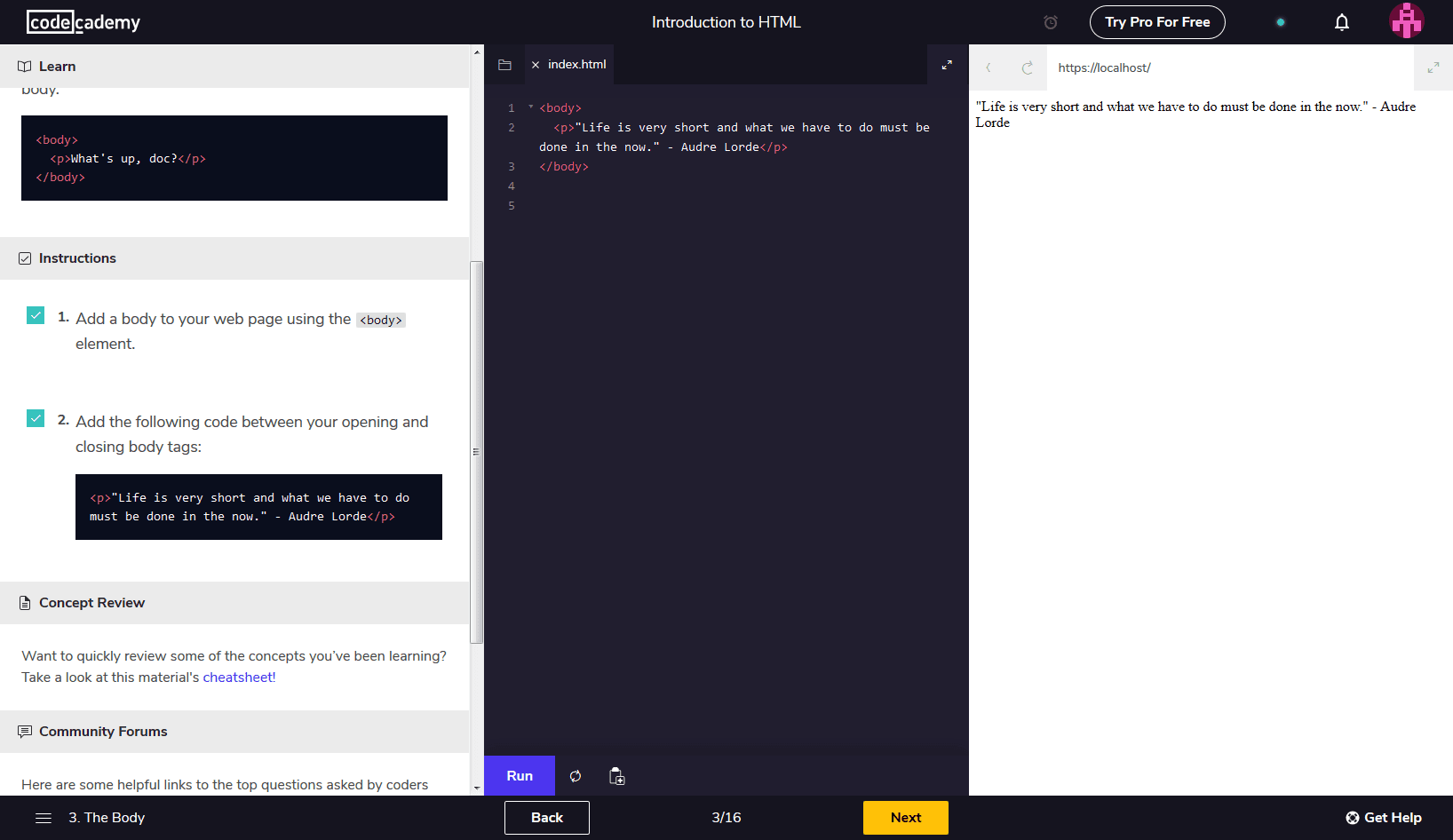
Task: Refresh the browser preview
Action: (1027, 67)
